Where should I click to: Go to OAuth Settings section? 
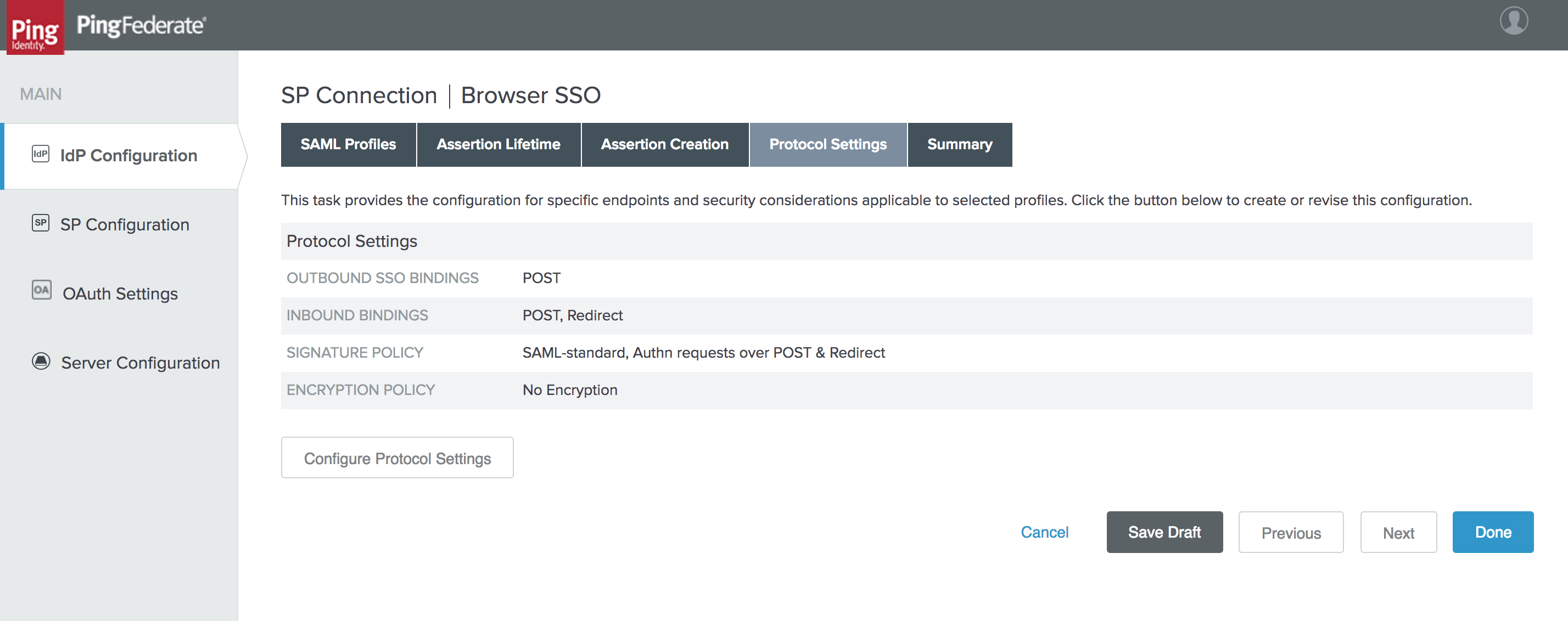tap(120, 294)
